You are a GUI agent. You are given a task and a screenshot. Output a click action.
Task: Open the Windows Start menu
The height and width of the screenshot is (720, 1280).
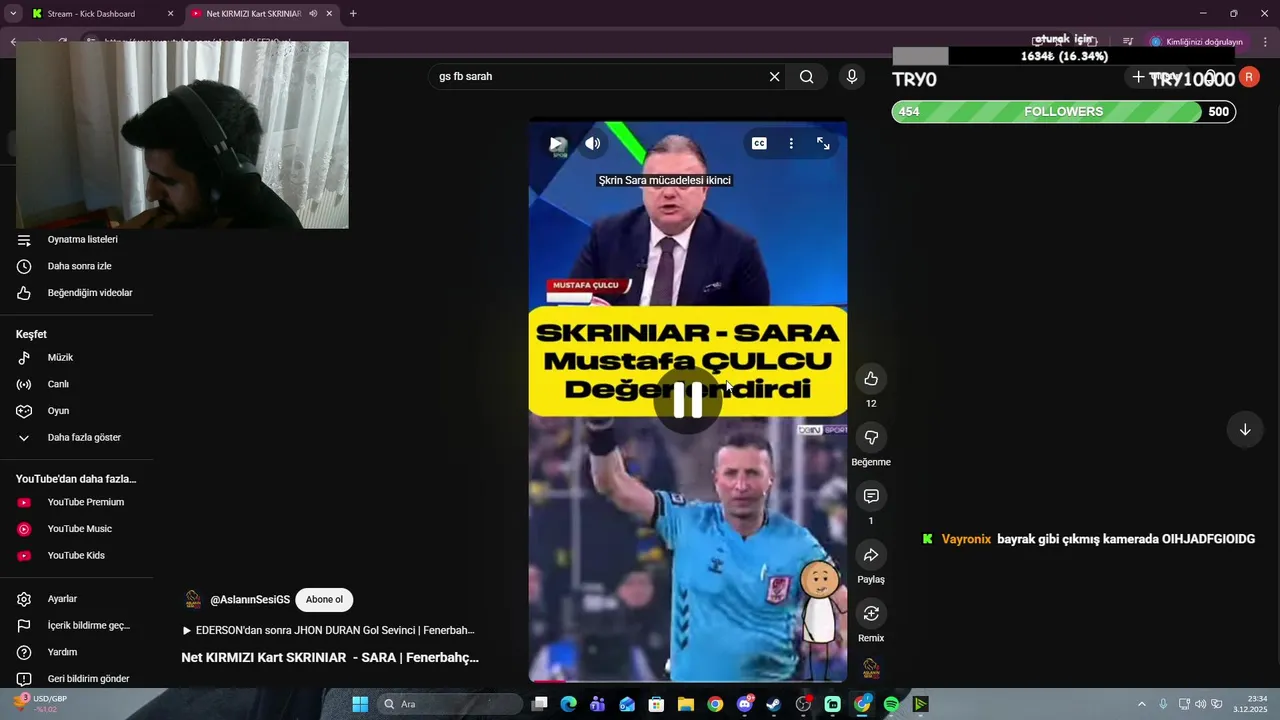tap(360, 704)
